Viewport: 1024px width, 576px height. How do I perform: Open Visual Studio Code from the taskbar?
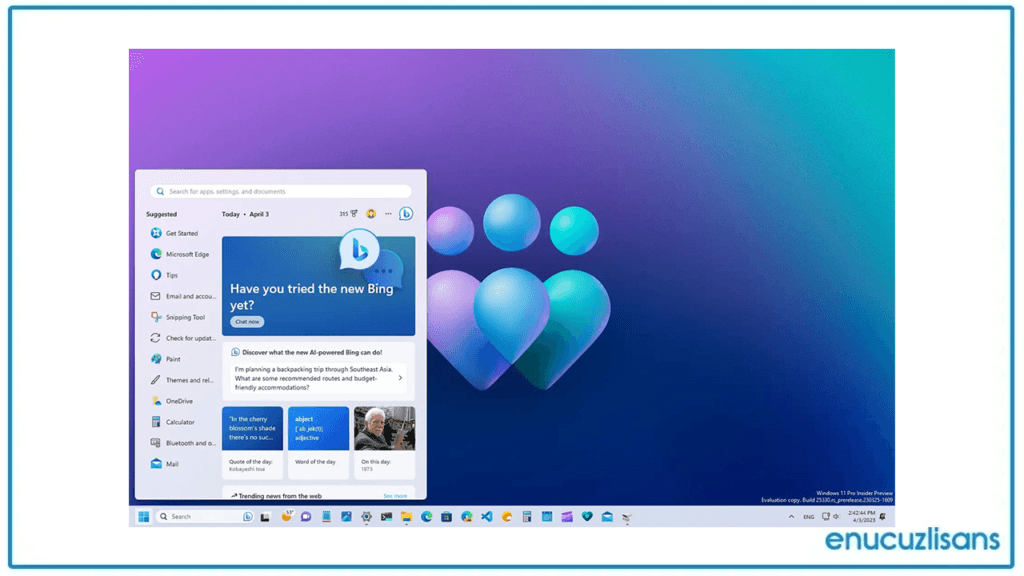(x=487, y=516)
